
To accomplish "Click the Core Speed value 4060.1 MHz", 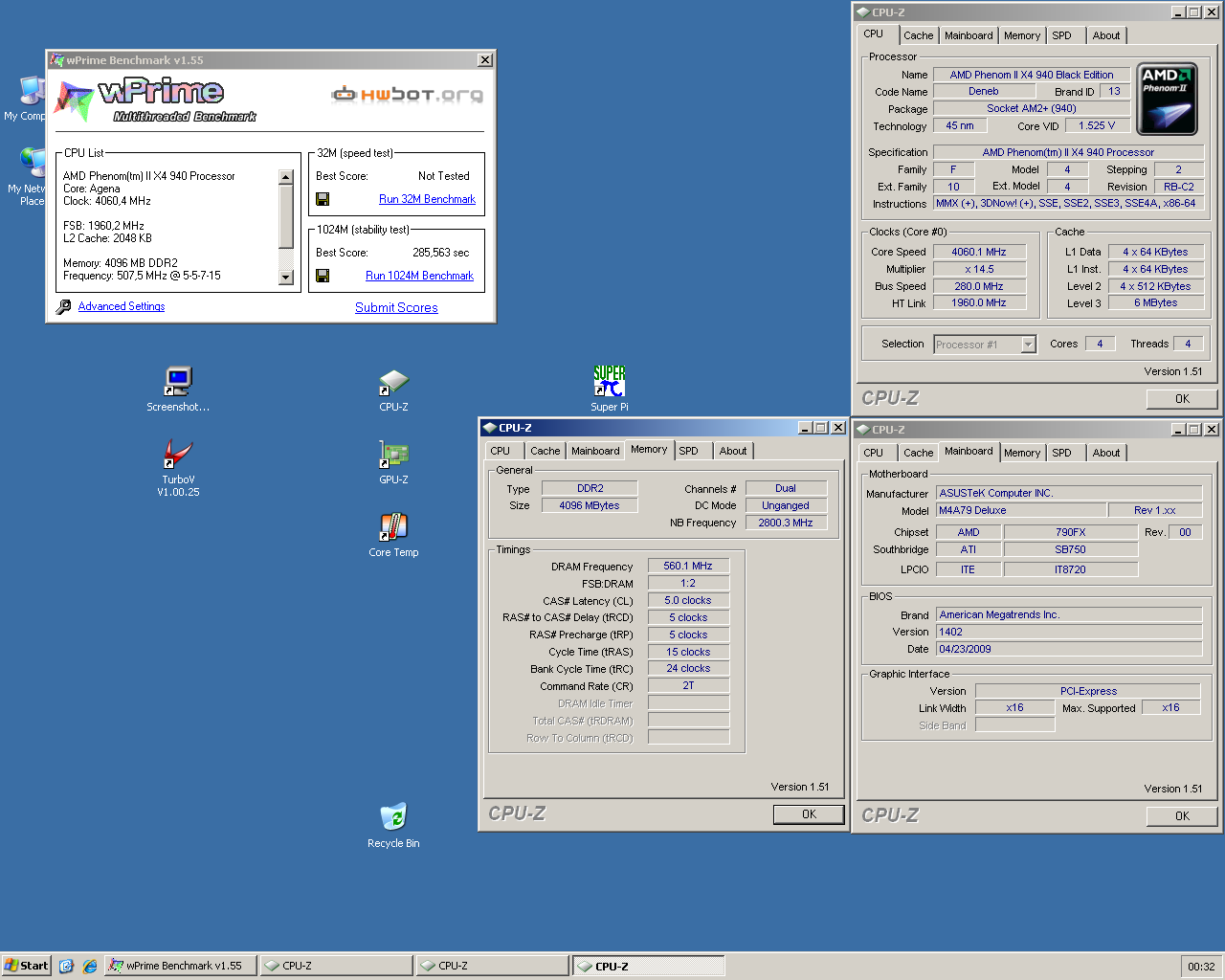I will tap(979, 252).
